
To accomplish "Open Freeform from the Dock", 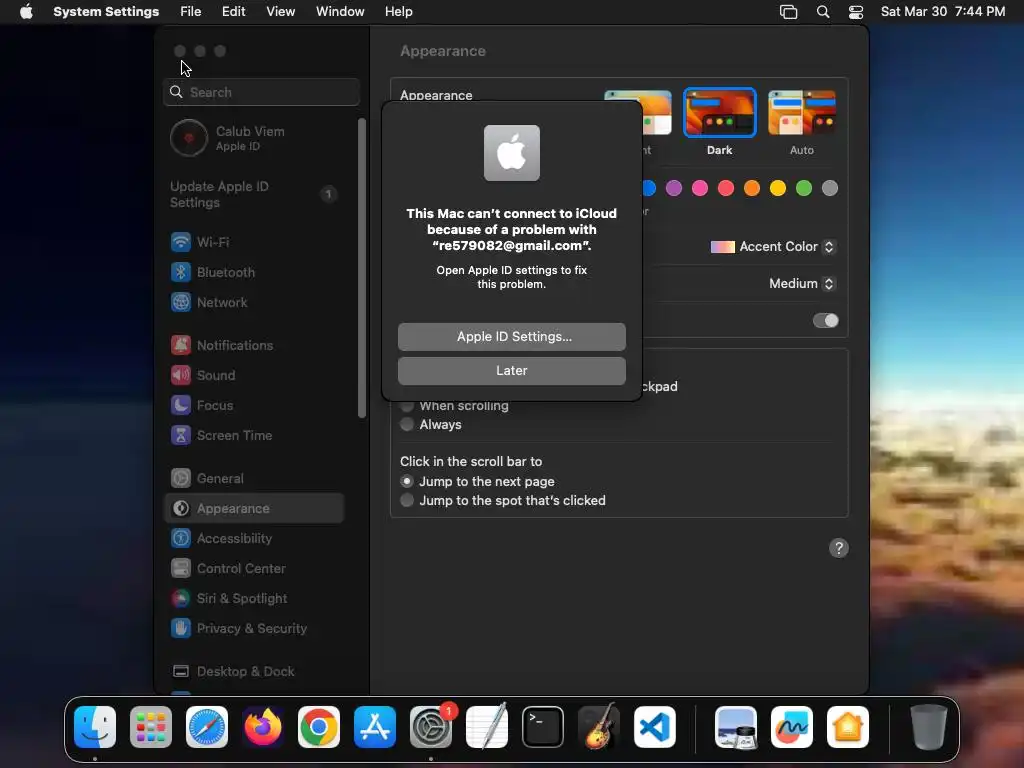I will pos(792,727).
